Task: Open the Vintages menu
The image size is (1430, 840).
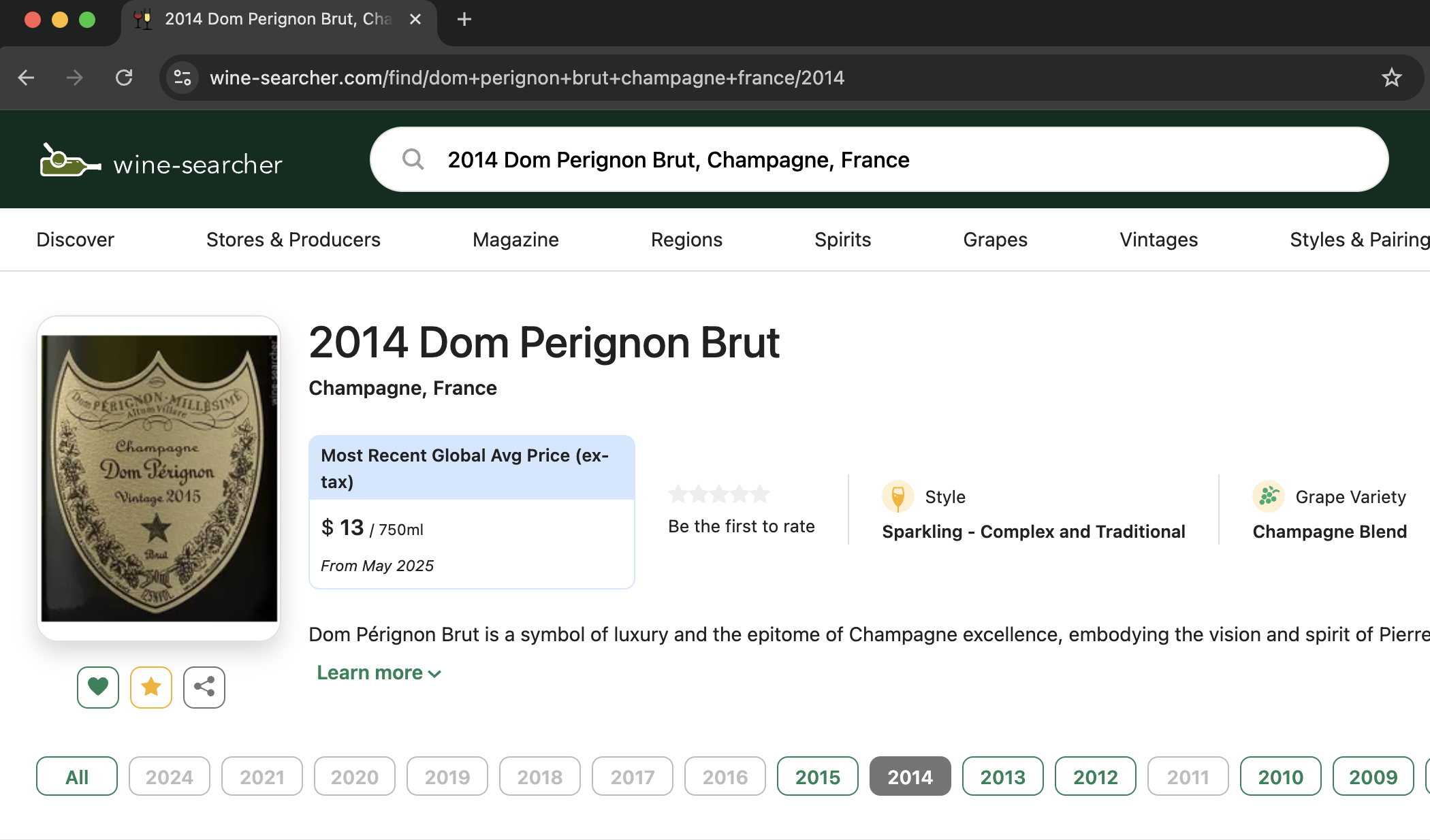Action: click(x=1158, y=240)
